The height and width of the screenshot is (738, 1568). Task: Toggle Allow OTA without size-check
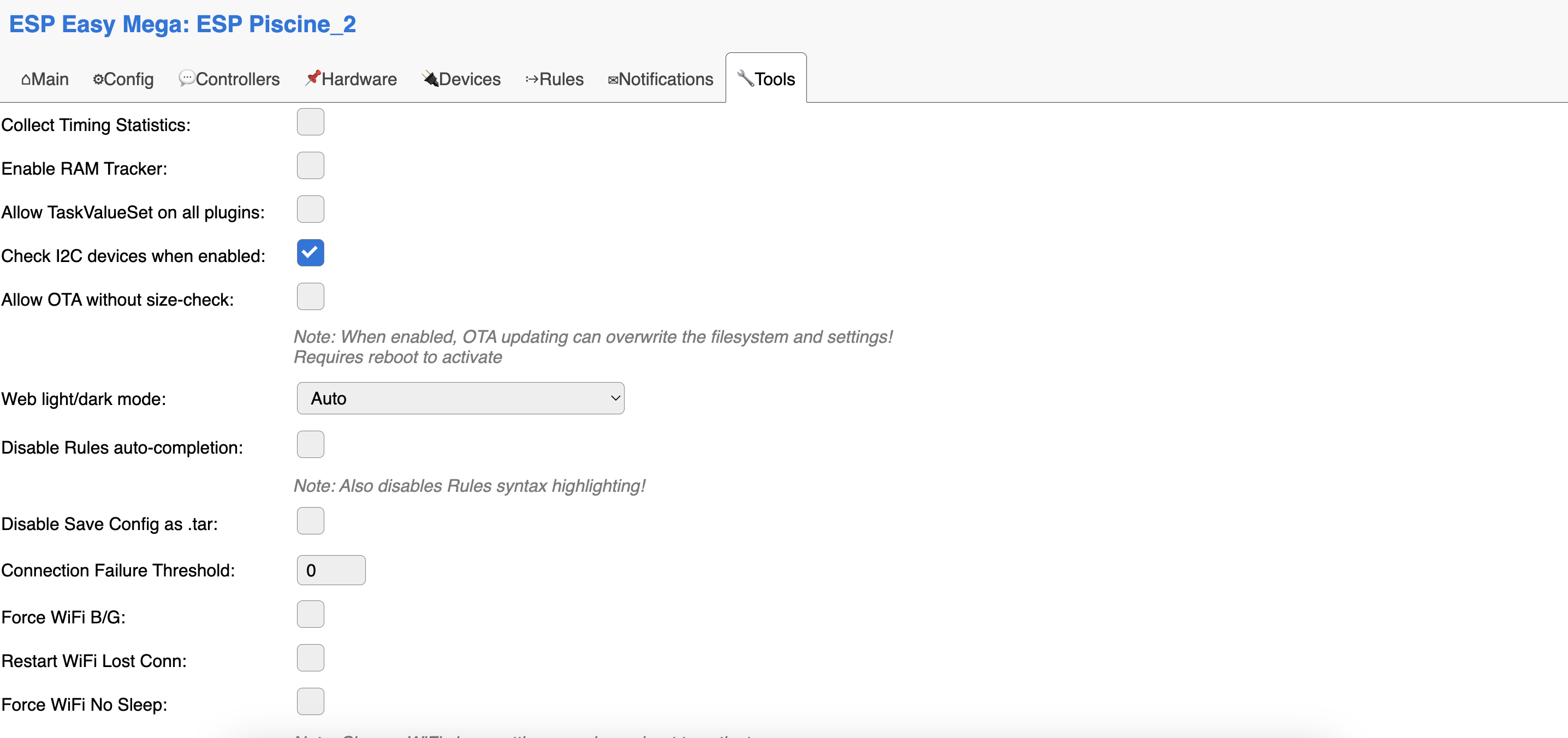[311, 297]
